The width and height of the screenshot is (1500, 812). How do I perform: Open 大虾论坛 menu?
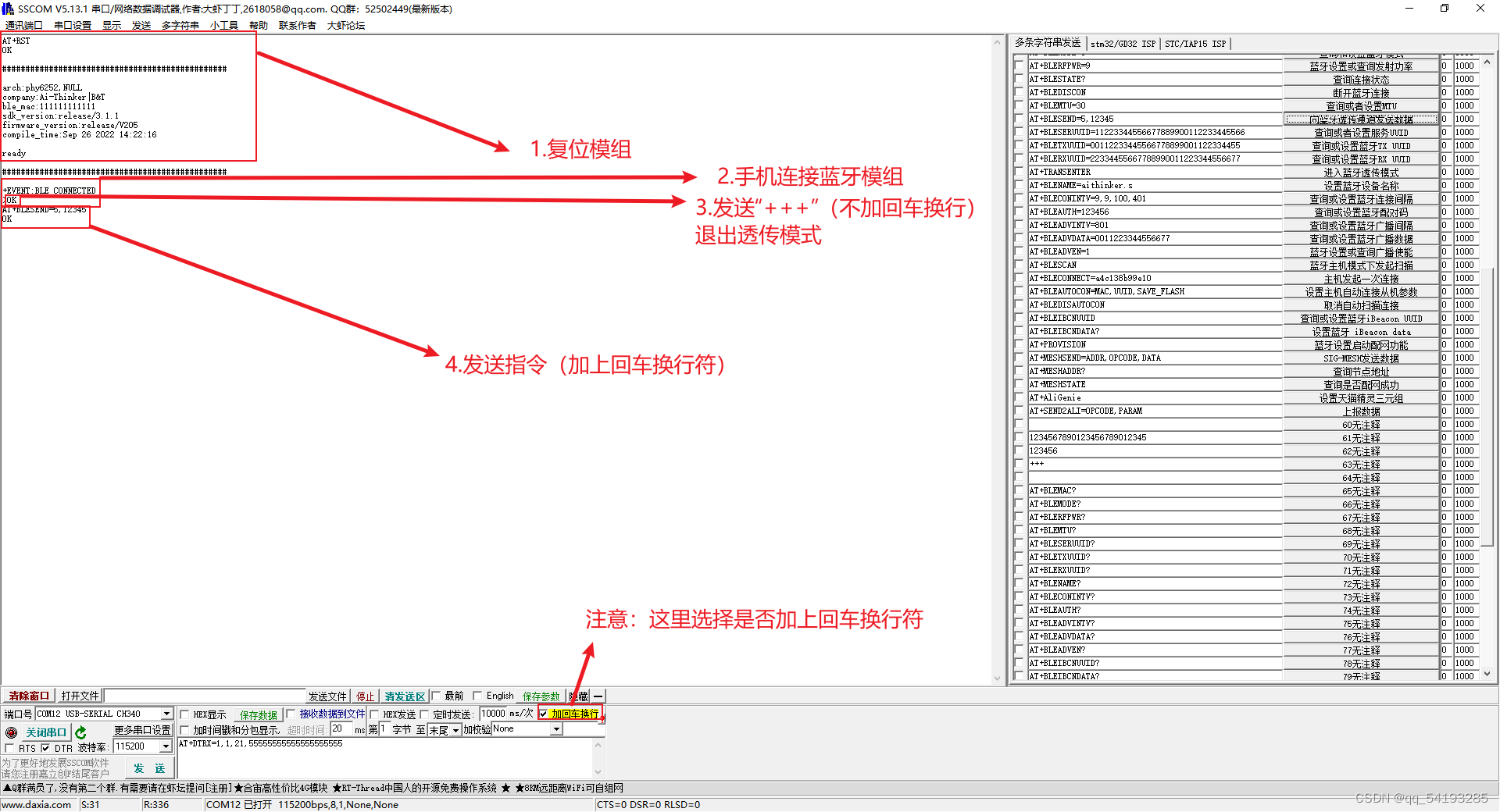click(x=346, y=26)
